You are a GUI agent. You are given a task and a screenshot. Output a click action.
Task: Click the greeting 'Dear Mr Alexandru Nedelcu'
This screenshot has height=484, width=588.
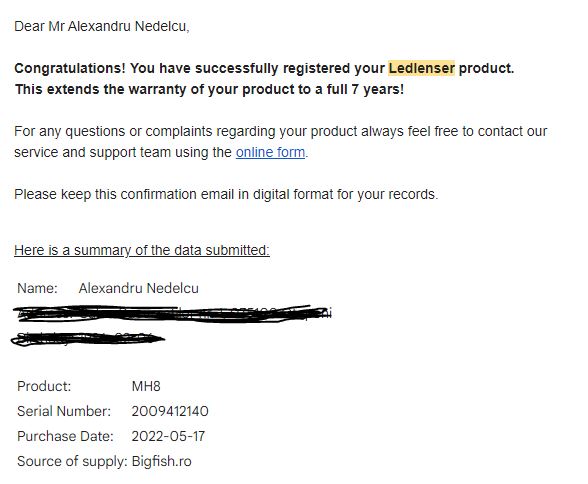pos(102,26)
